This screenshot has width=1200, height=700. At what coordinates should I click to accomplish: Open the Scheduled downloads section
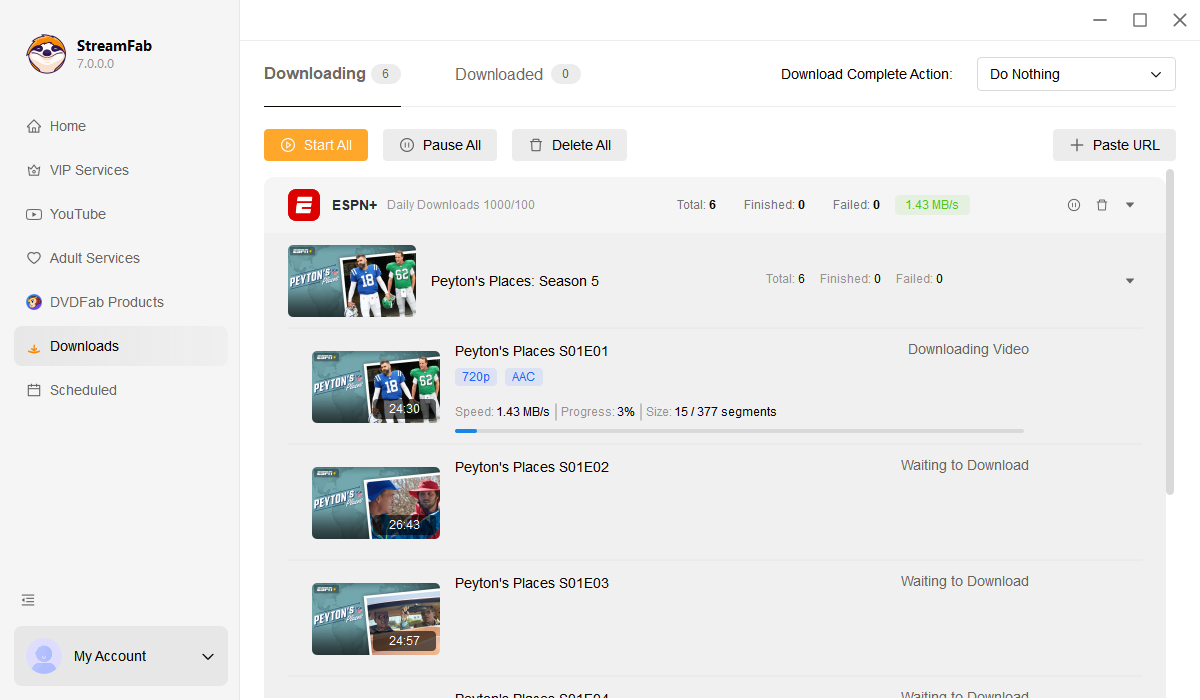tap(83, 390)
